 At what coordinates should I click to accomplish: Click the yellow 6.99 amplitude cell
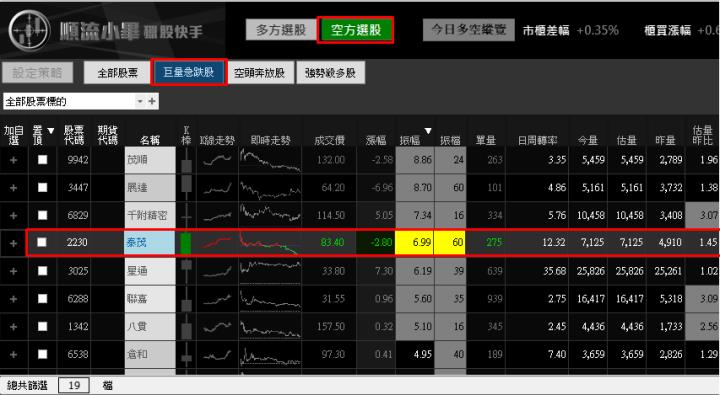415,242
